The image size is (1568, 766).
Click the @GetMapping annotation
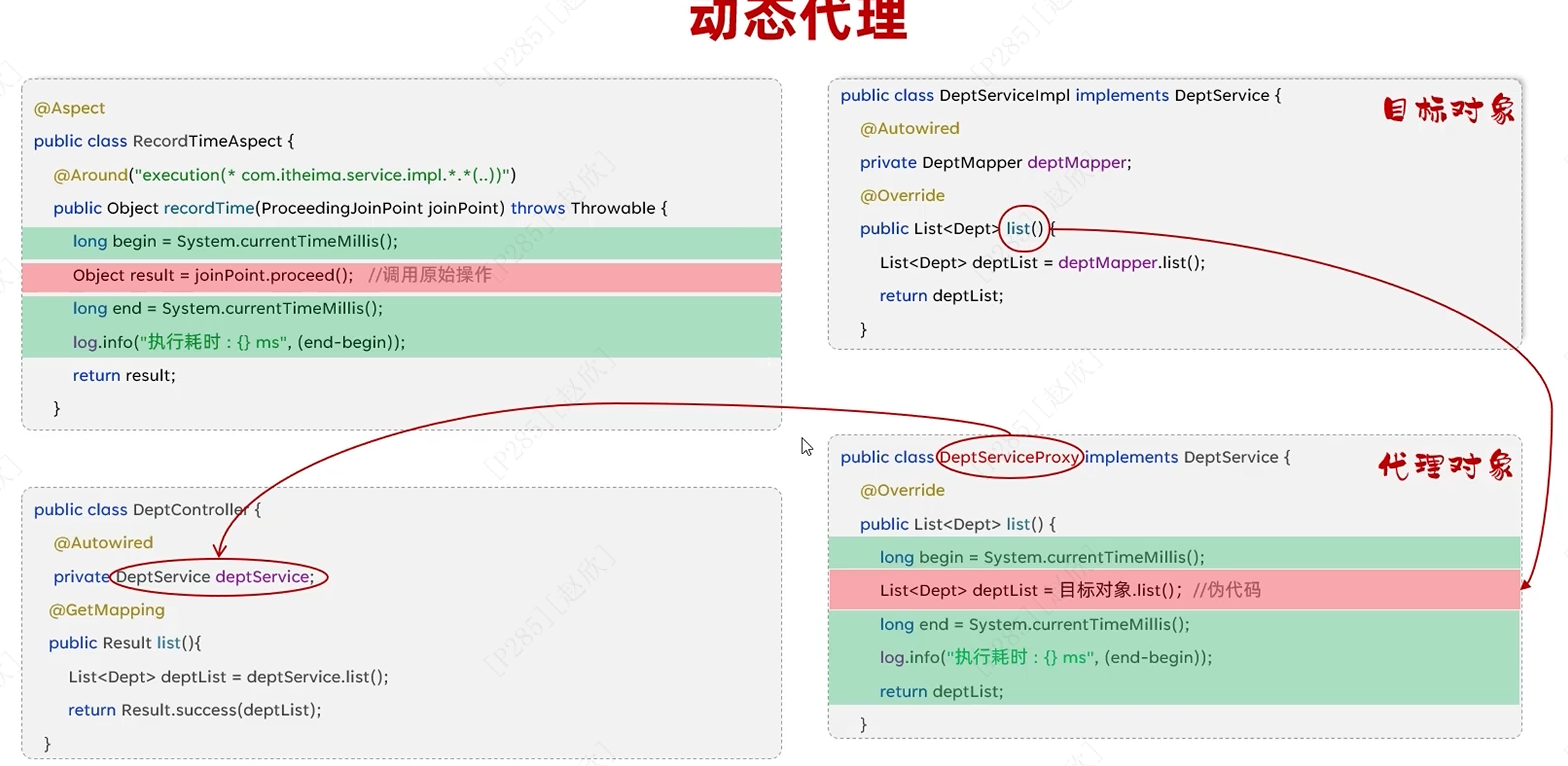(106, 610)
